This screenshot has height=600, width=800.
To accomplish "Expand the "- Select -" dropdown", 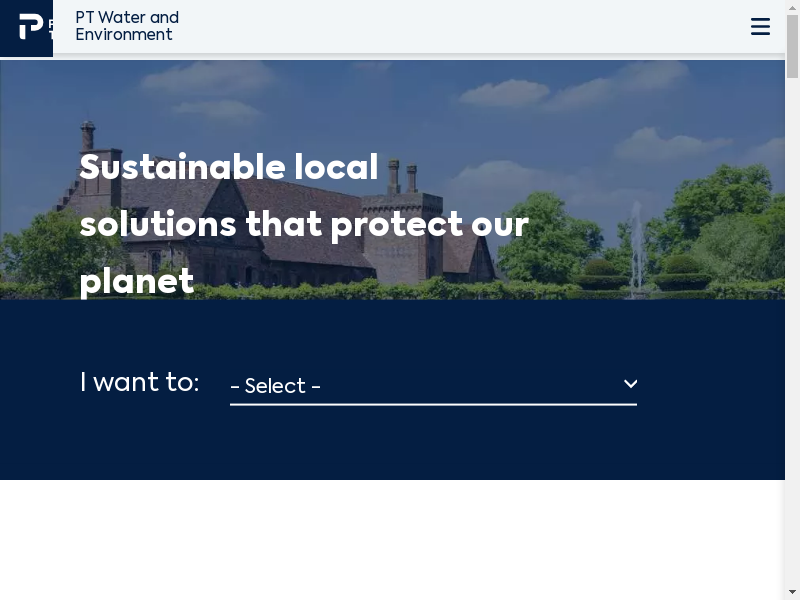I will tap(432, 385).
